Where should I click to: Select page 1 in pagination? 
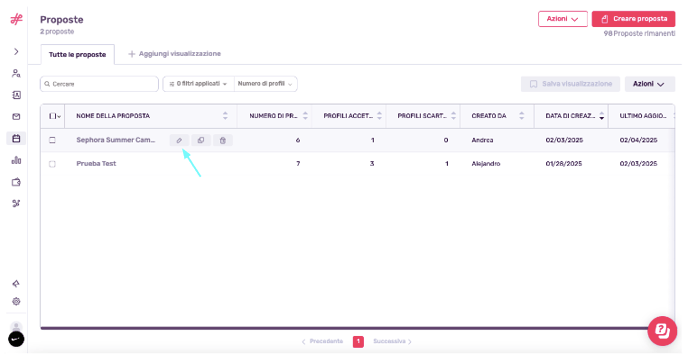point(358,341)
